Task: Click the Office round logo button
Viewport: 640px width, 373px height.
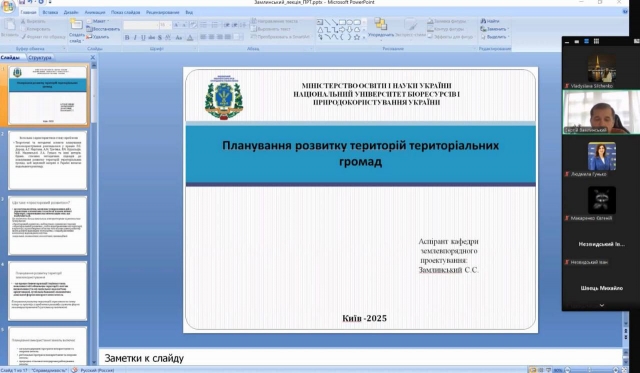Action: click(7, 7)
